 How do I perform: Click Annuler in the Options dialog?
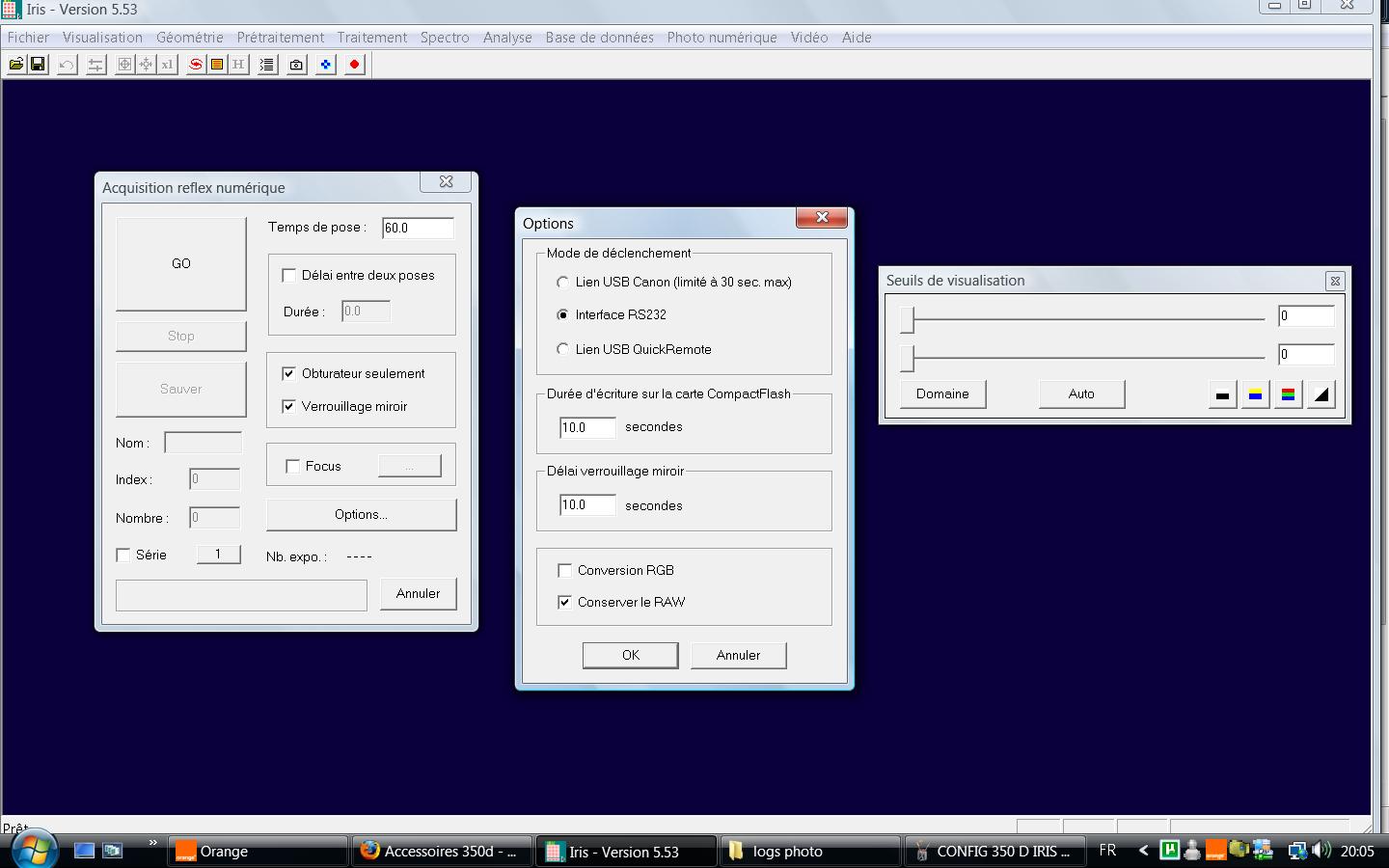click(x=738, y=655)
